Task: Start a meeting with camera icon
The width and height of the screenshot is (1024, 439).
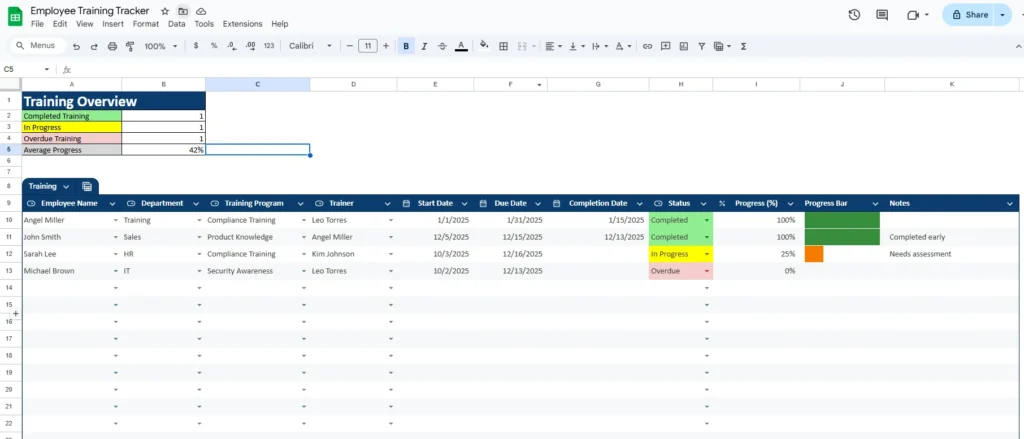Action: (x=913, y=15)
